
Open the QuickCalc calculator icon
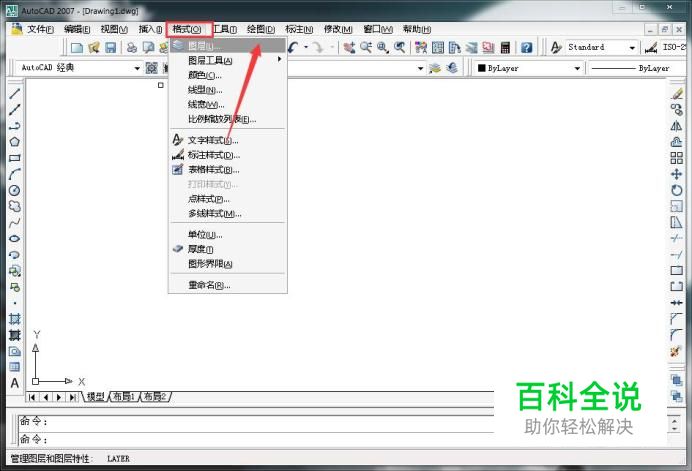pyautogui.click(x=506, y=47)
